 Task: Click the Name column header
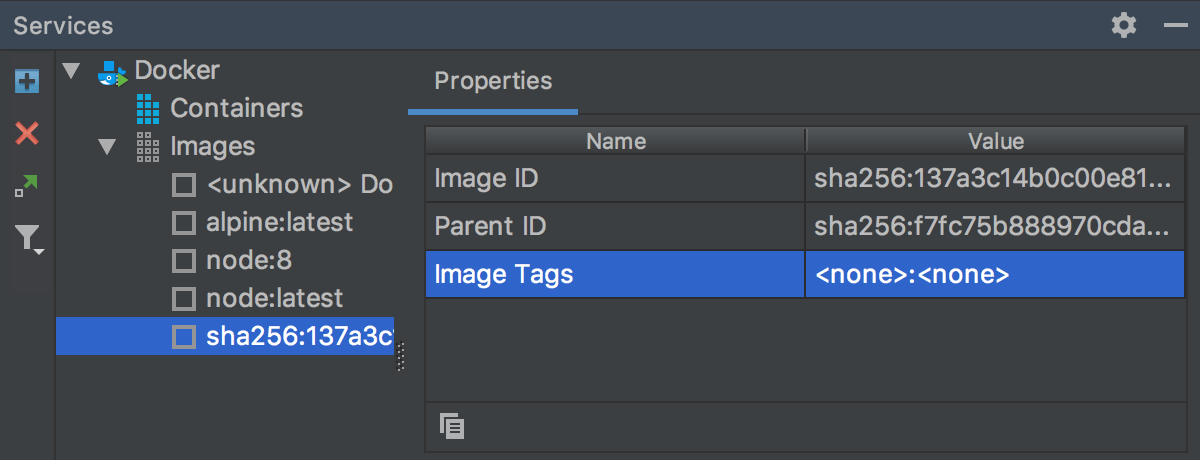616,141
